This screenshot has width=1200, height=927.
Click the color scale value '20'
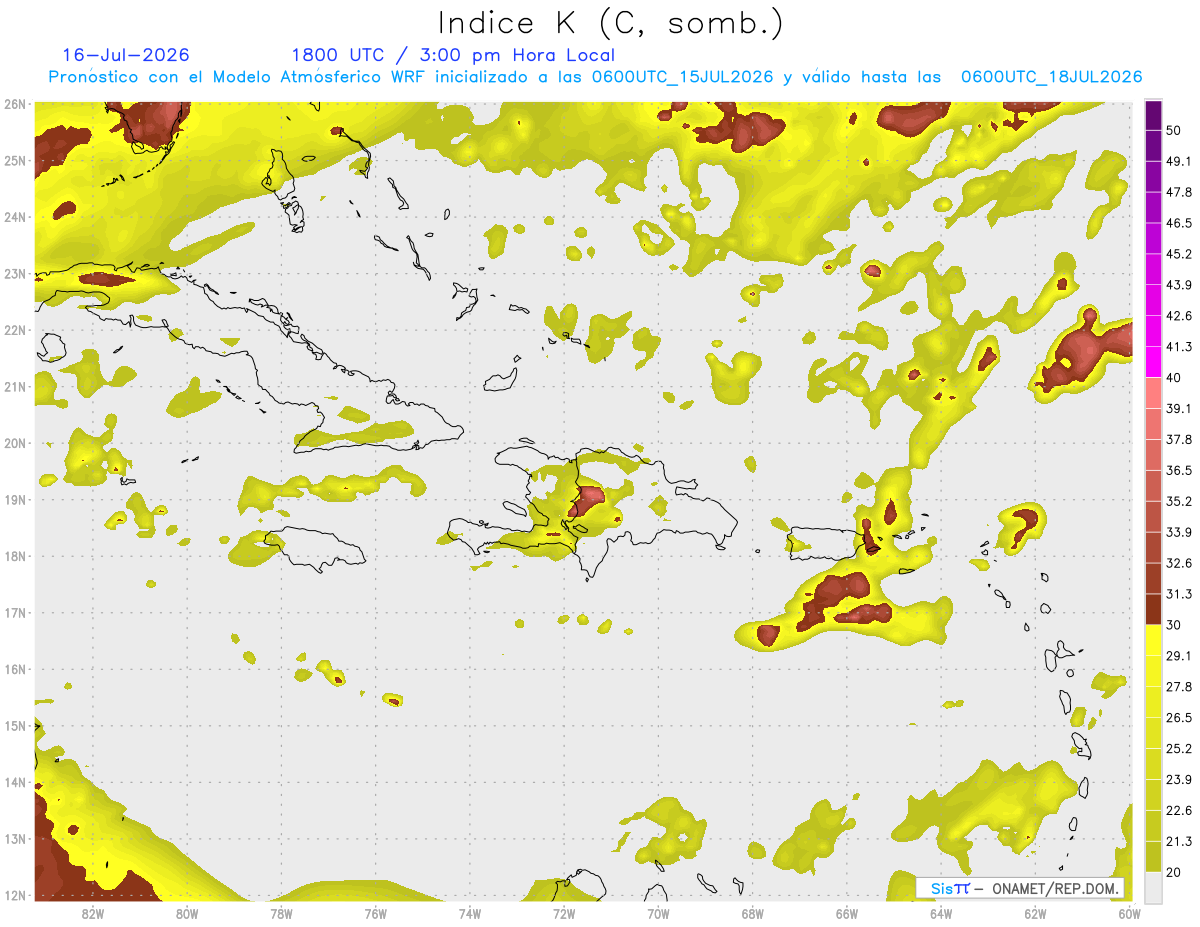click(1174, 871)
